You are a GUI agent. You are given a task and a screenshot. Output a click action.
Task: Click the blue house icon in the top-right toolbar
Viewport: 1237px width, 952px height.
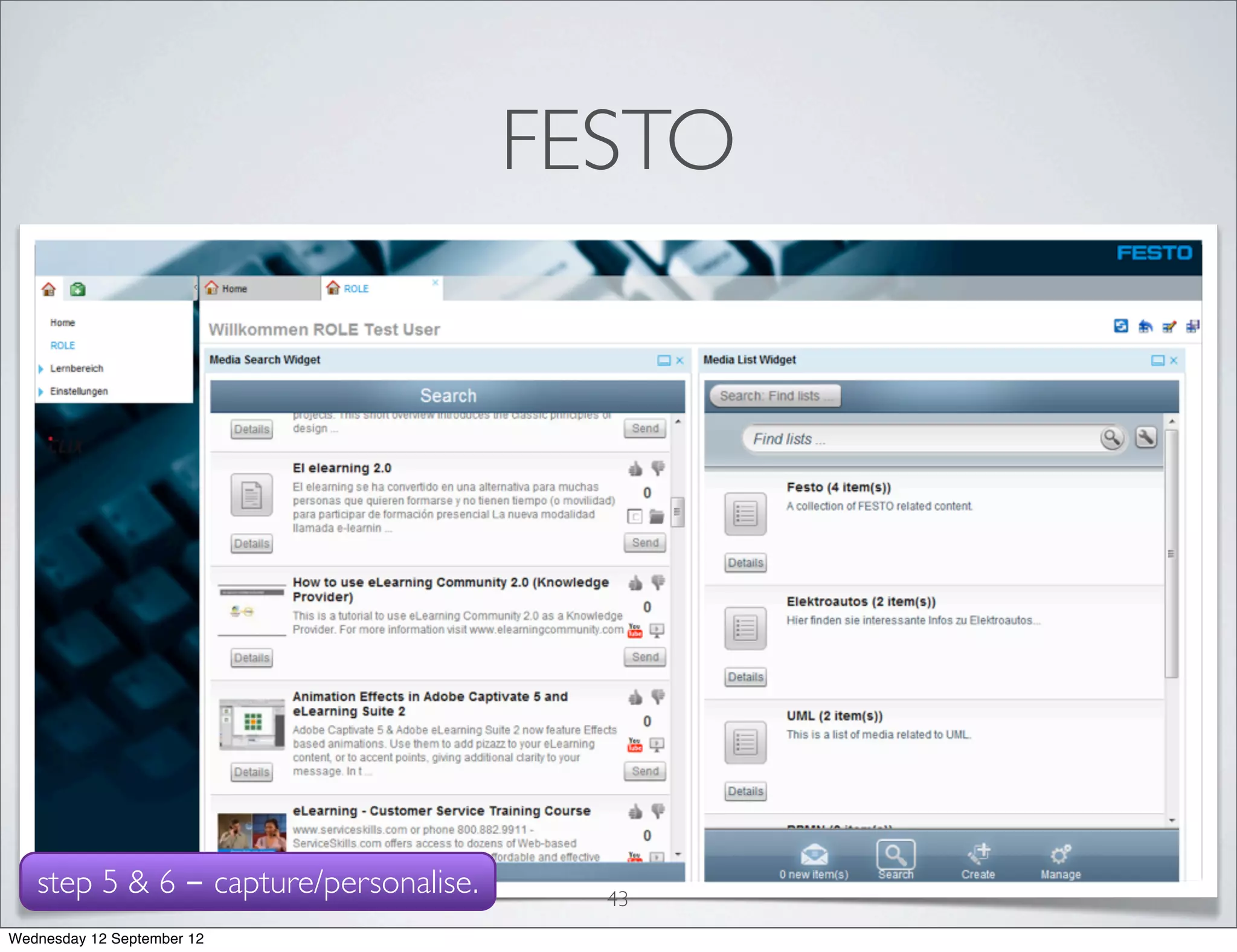(x=1145, y=326)
